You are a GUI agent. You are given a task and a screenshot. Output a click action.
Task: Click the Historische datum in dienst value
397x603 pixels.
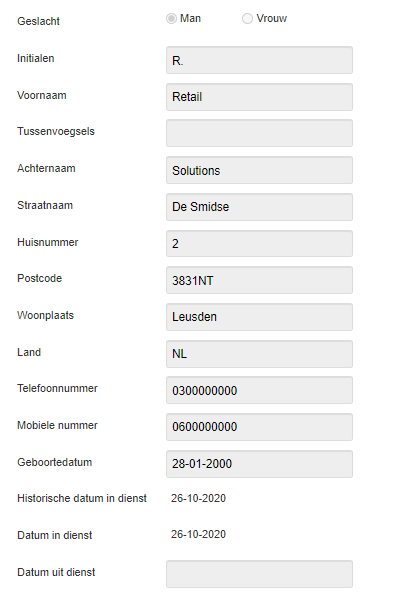pos(198,498)
